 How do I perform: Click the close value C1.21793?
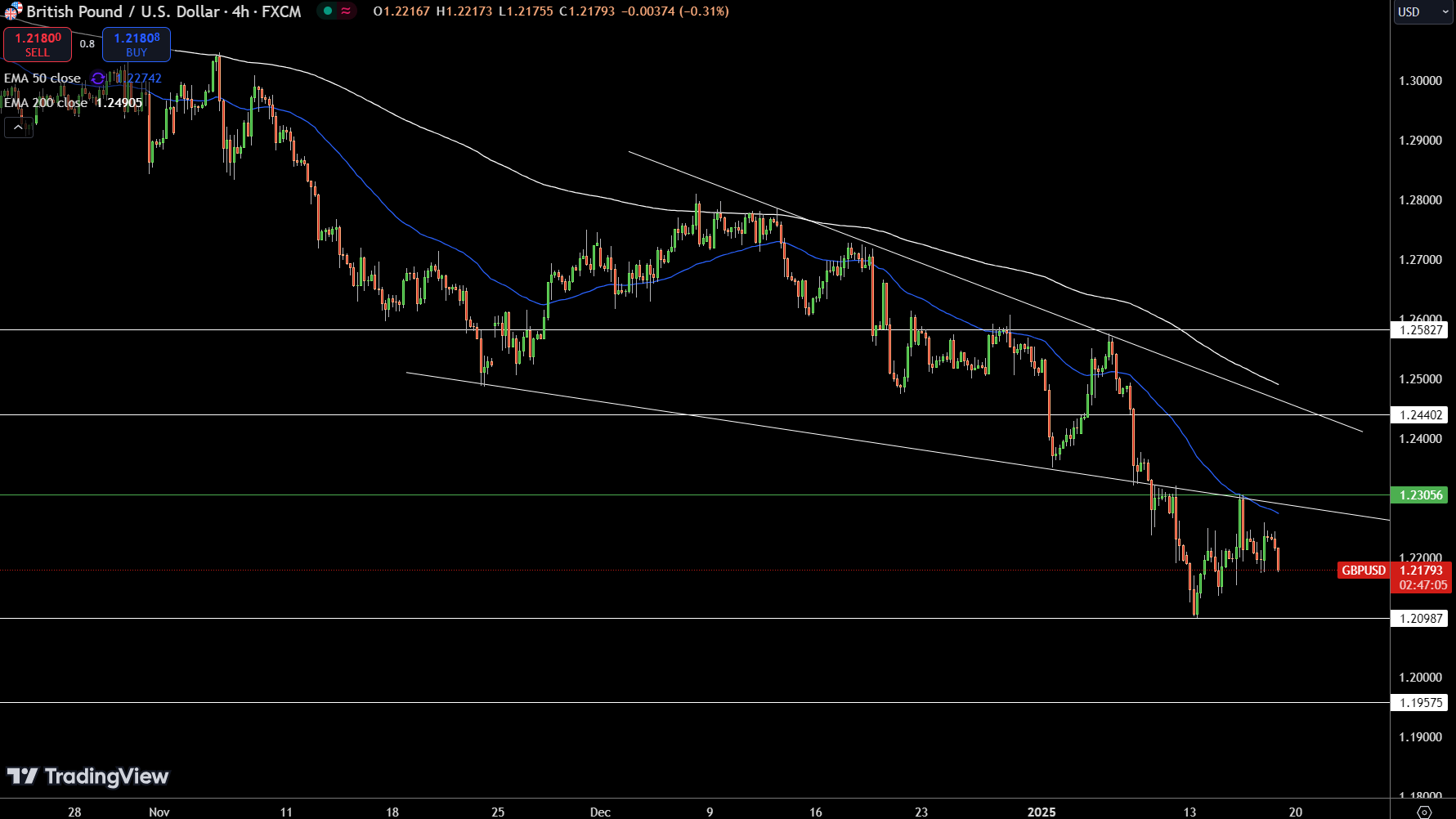[x=587, y=11]
